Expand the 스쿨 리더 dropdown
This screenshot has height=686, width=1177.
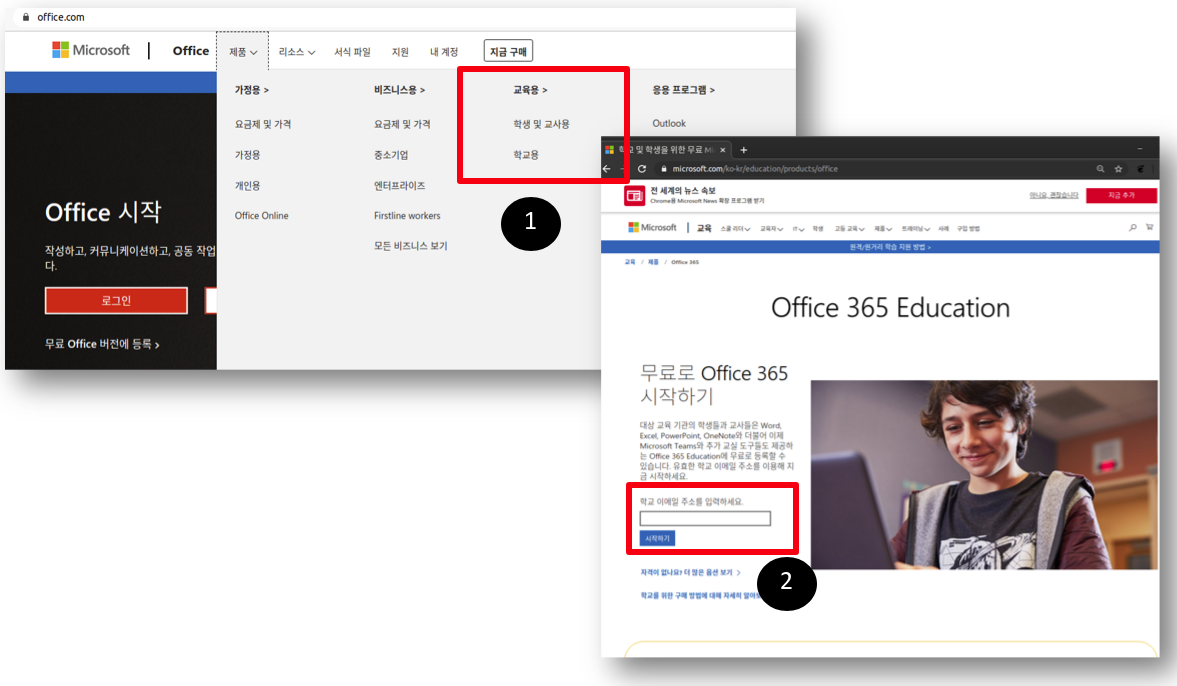(x=736, y=229)
